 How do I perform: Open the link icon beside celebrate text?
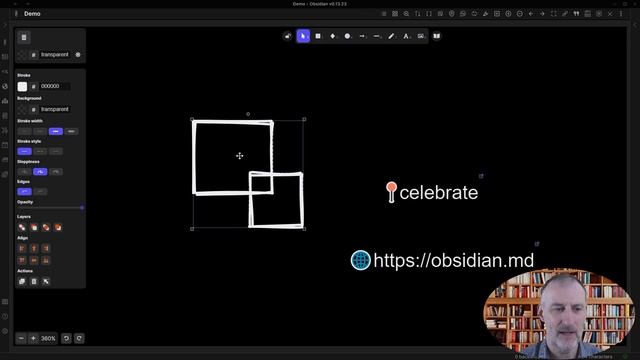(481, 176)
